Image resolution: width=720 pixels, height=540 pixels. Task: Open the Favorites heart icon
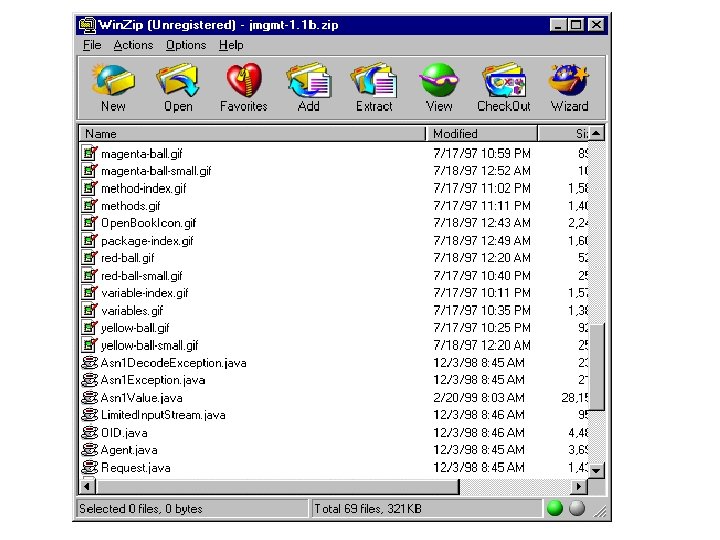244,80
